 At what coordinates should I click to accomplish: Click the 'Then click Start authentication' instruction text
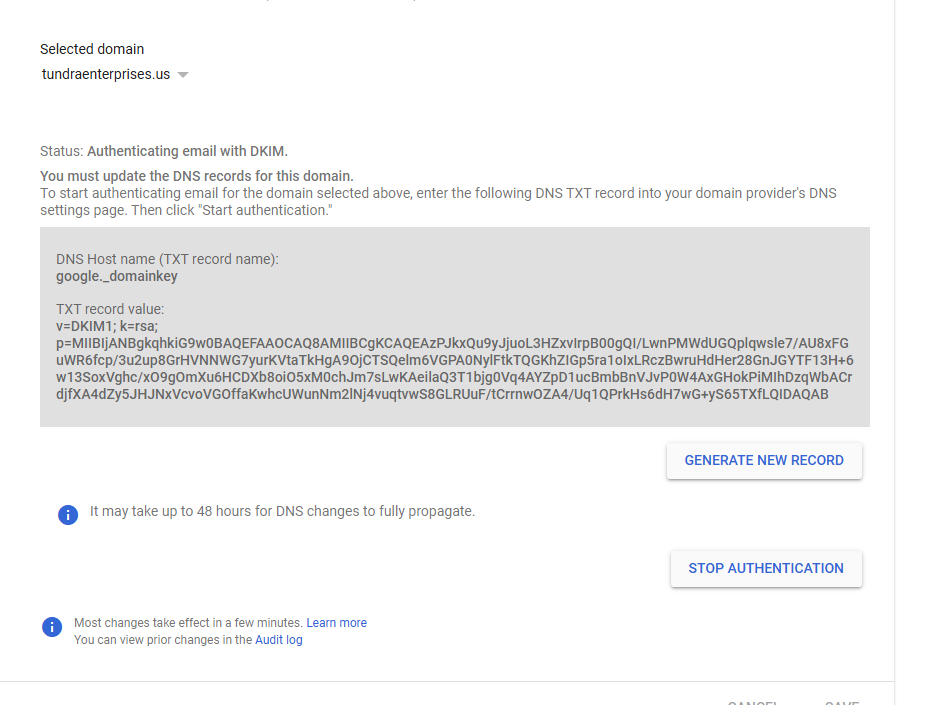coord(232,211)
